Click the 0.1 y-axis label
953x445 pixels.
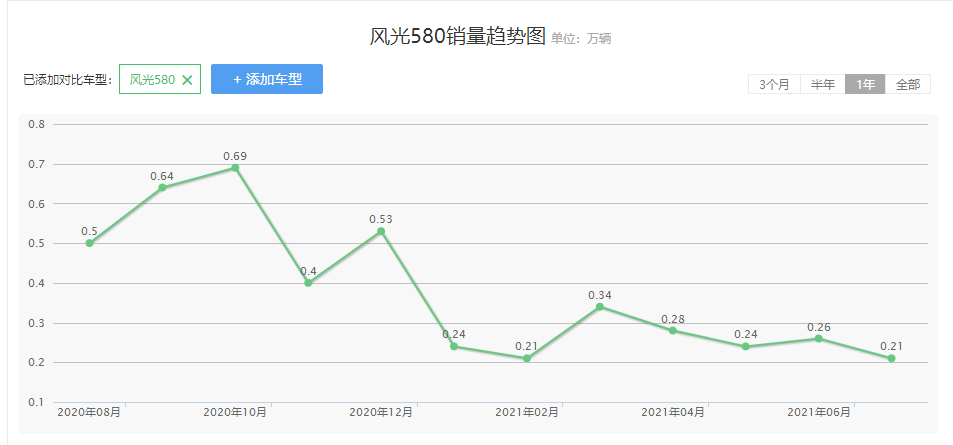tap(36, 402)
